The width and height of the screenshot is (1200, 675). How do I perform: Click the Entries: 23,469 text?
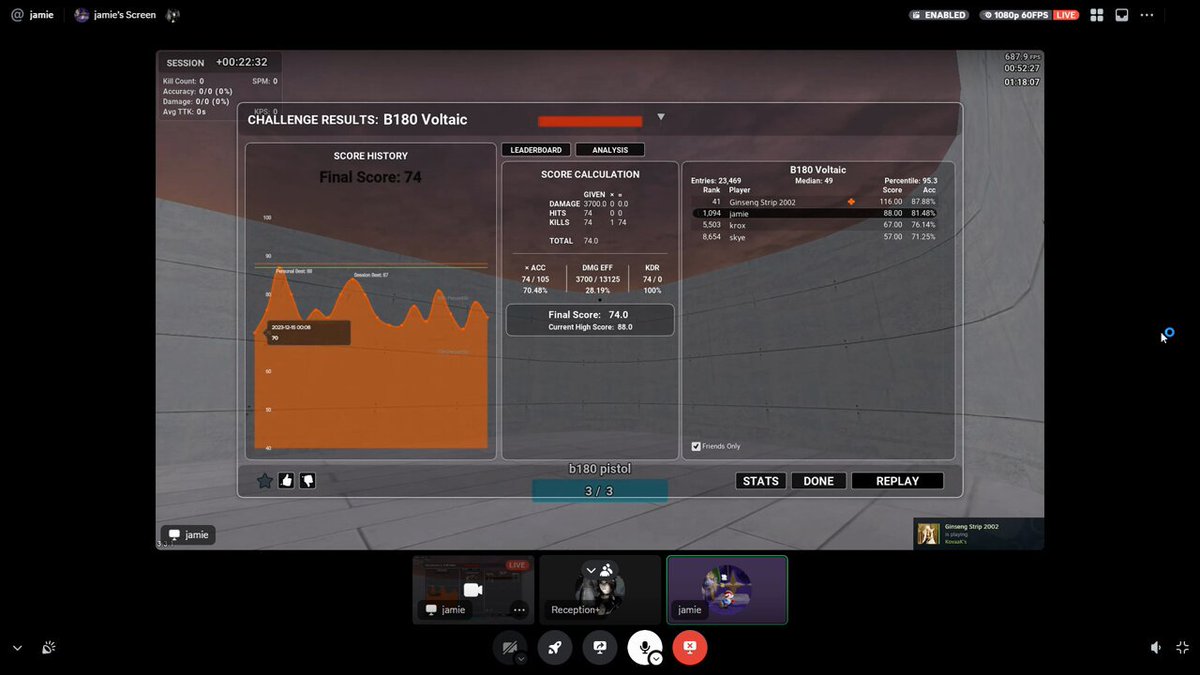[716, 181]
